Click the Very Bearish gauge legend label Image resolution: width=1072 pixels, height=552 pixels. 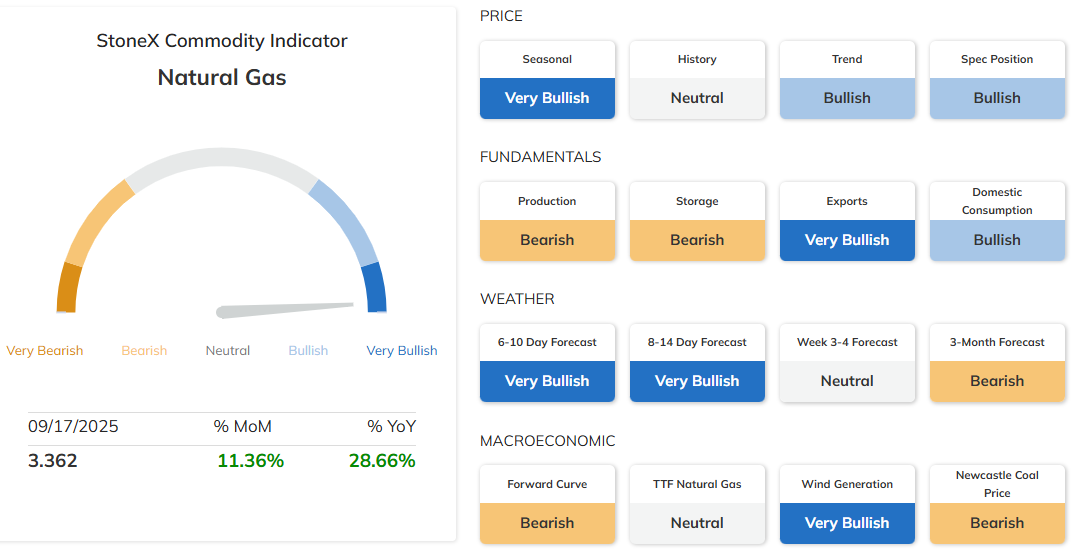[44, 350]
